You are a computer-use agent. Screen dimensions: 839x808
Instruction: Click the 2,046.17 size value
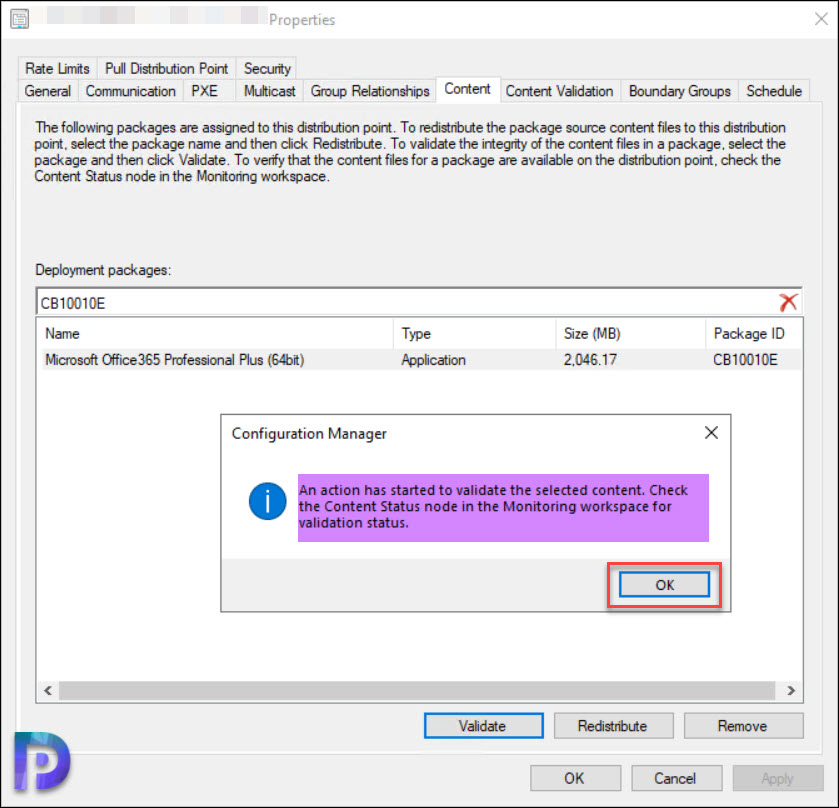[590, 360]
